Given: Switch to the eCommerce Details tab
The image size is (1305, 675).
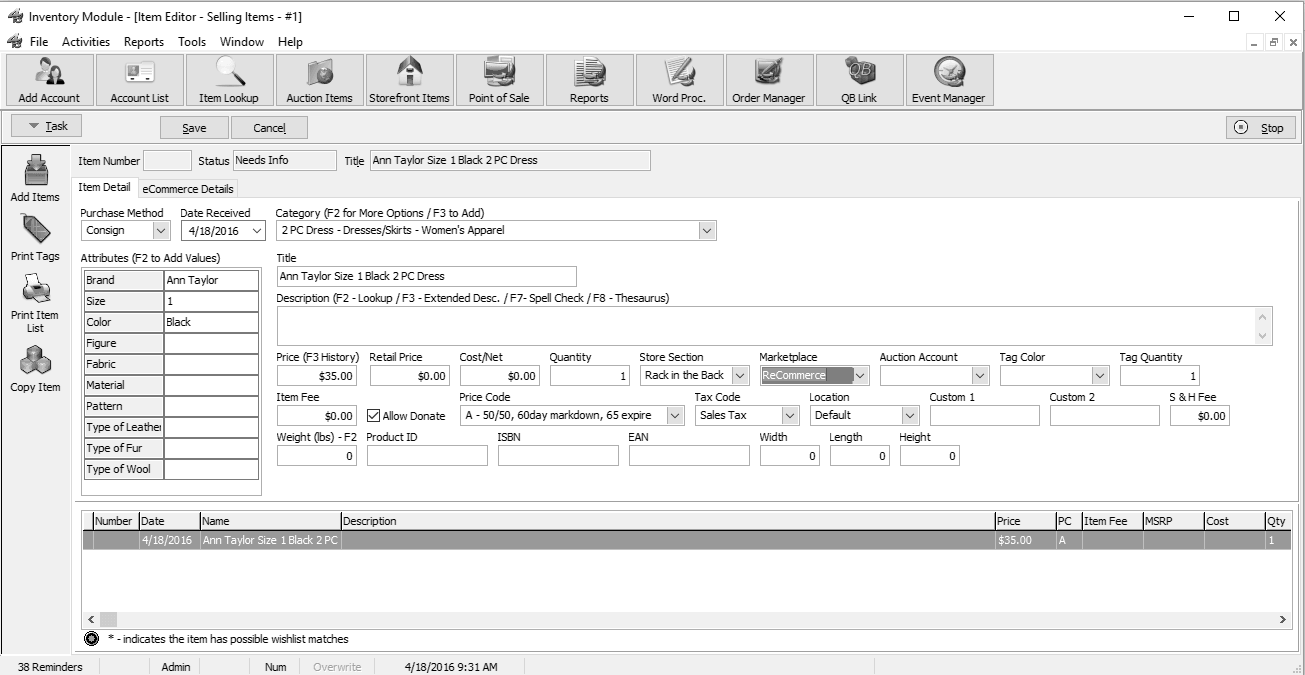Looking at the screenshot, I should pos(188,189).
